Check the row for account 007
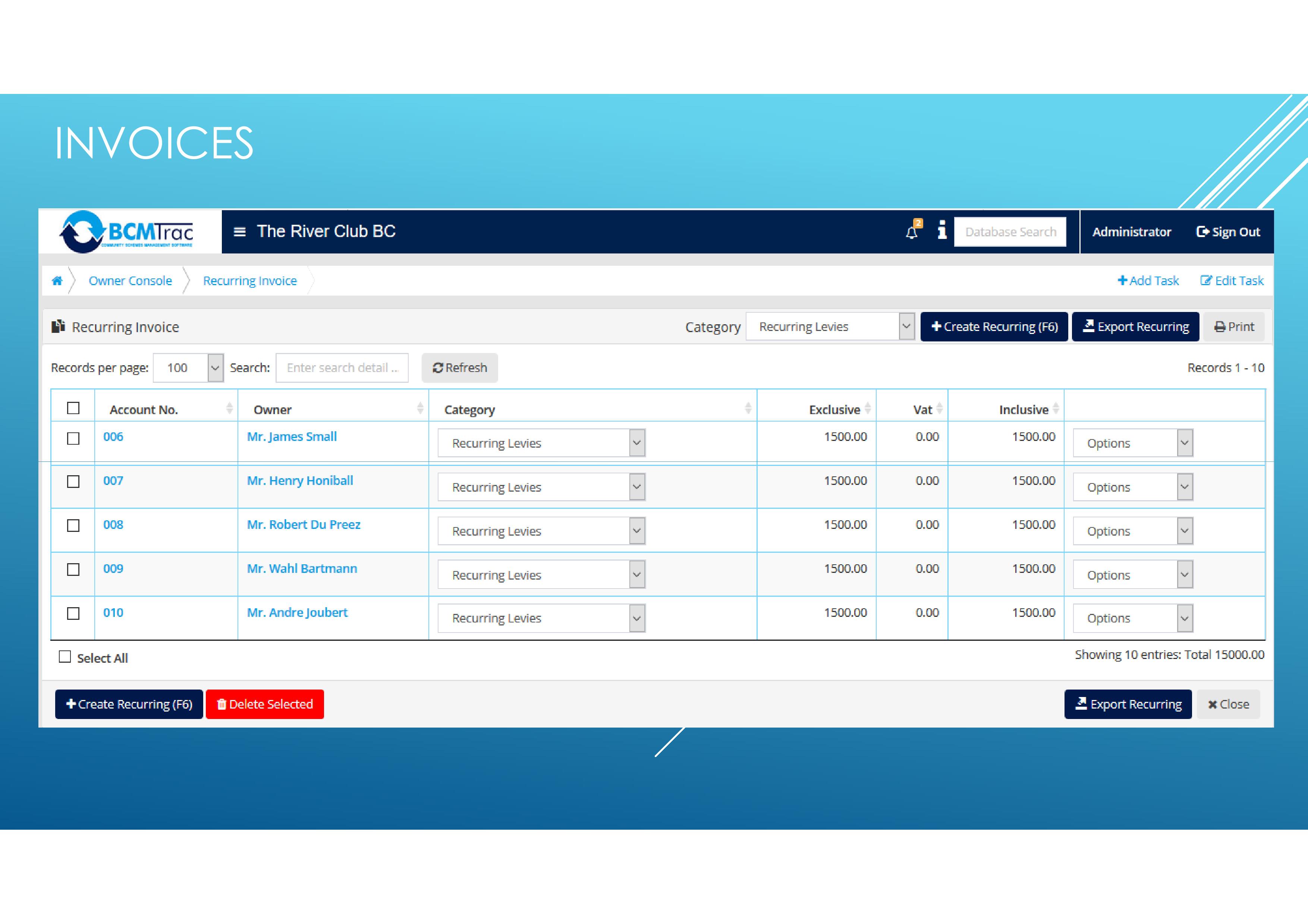Screen dimensions: 1308x924 pyautogui.click(x=73, y=482)
